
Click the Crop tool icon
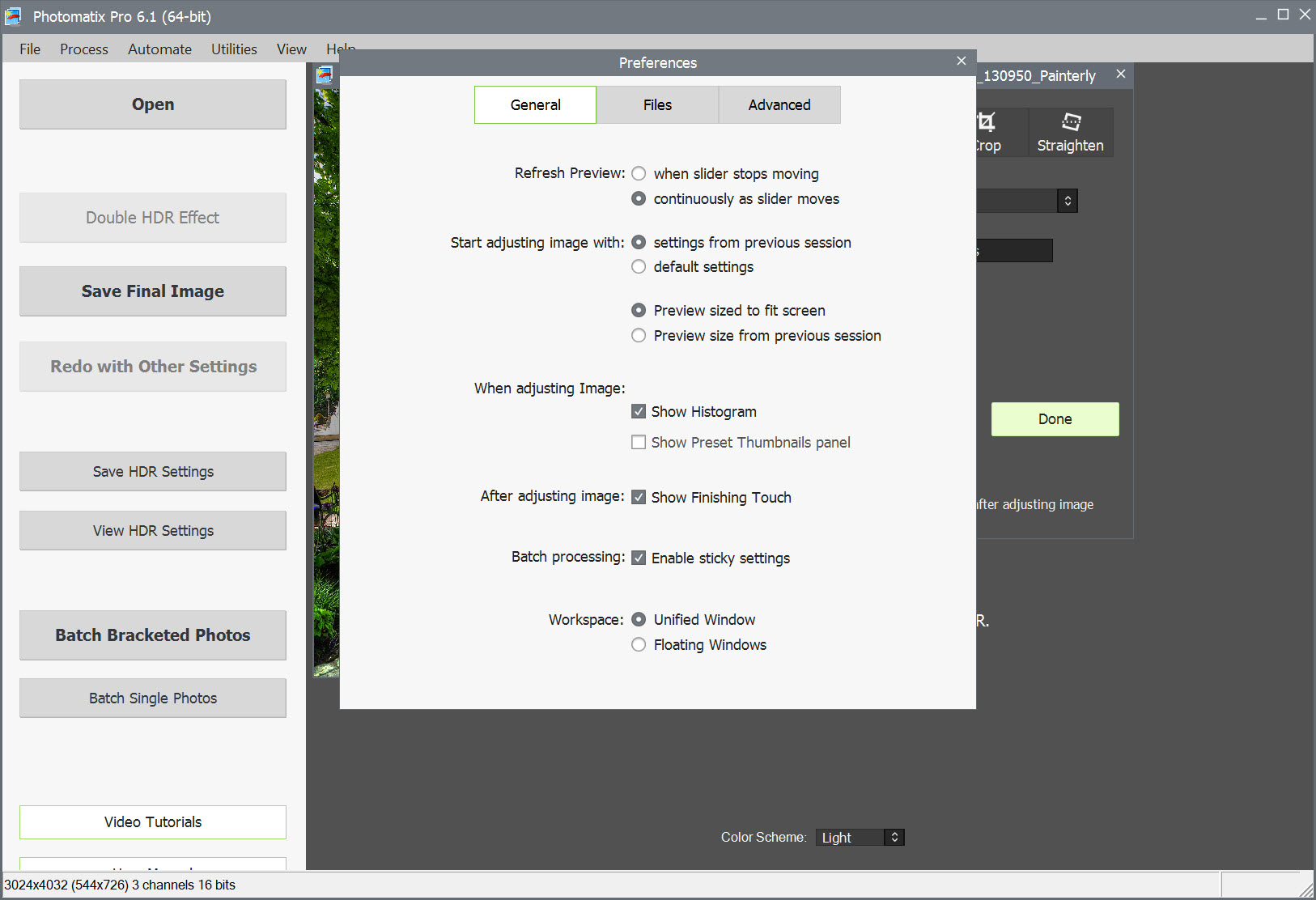tap(986, 122)
